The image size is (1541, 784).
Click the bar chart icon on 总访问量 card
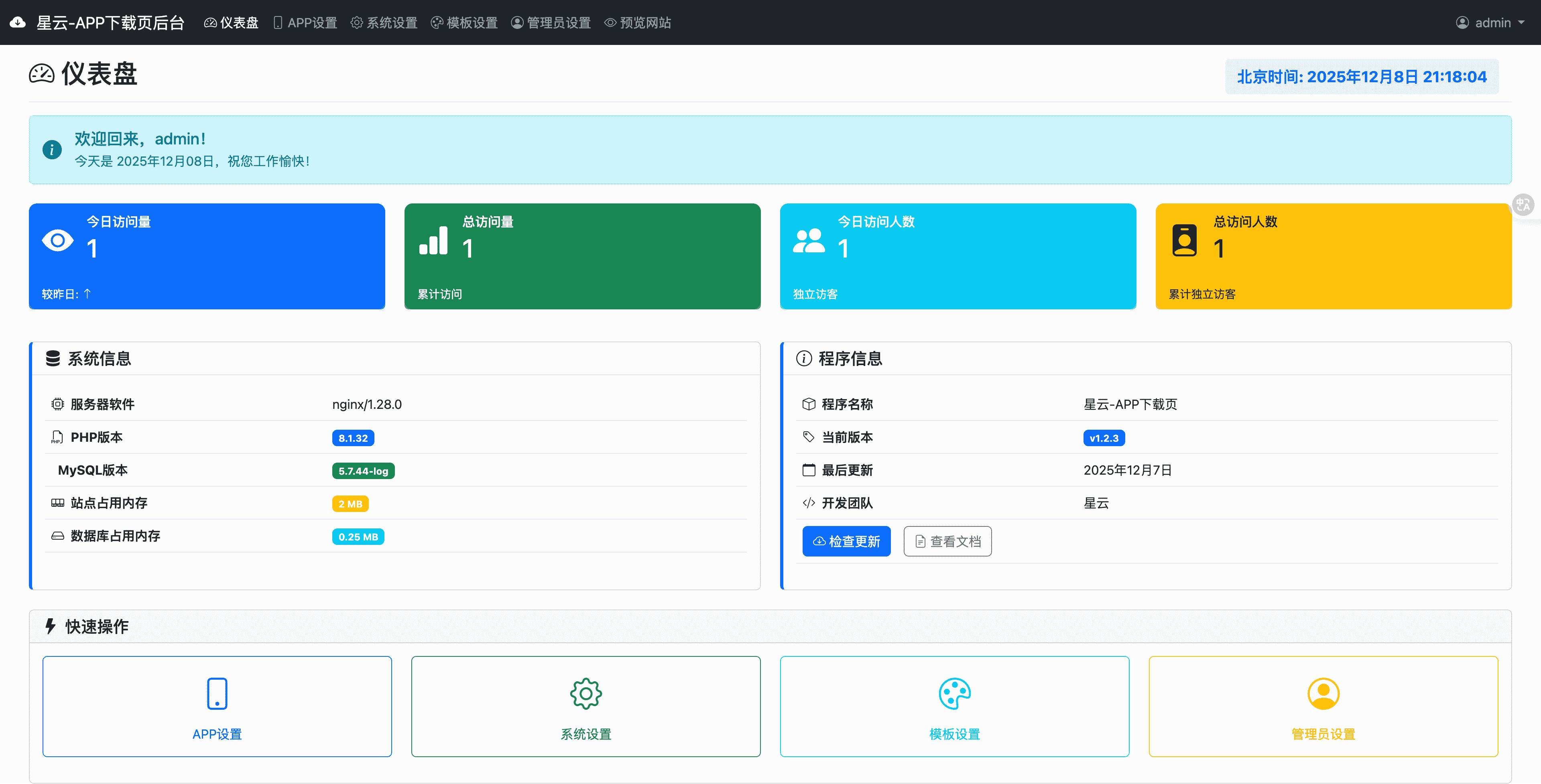tap(434, 240)
